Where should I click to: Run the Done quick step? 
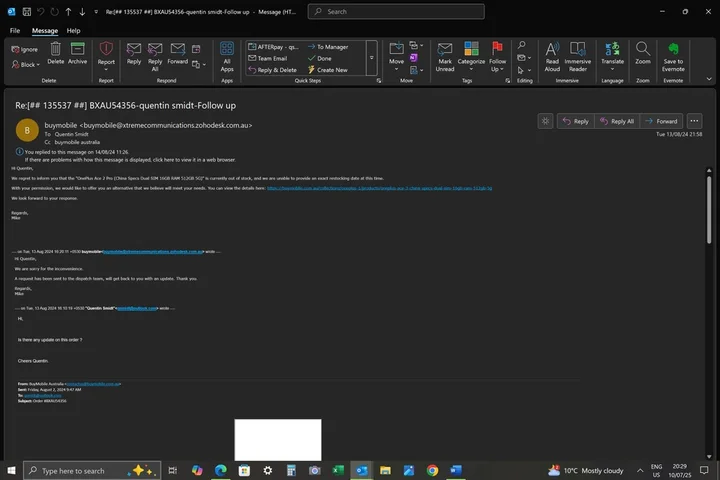(x=320, y=58)
